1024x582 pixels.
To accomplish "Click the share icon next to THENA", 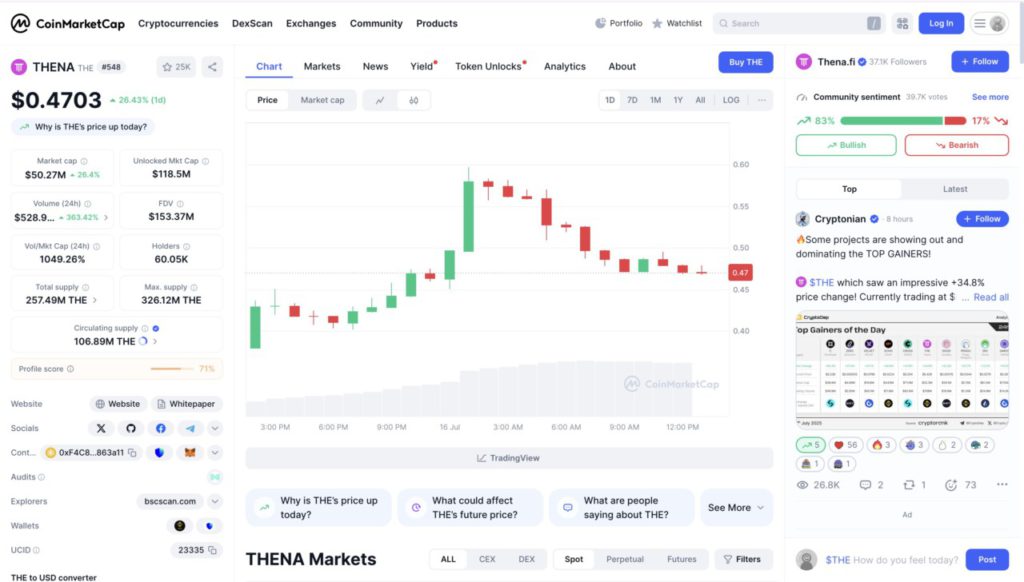I will (x=212, y=67).
